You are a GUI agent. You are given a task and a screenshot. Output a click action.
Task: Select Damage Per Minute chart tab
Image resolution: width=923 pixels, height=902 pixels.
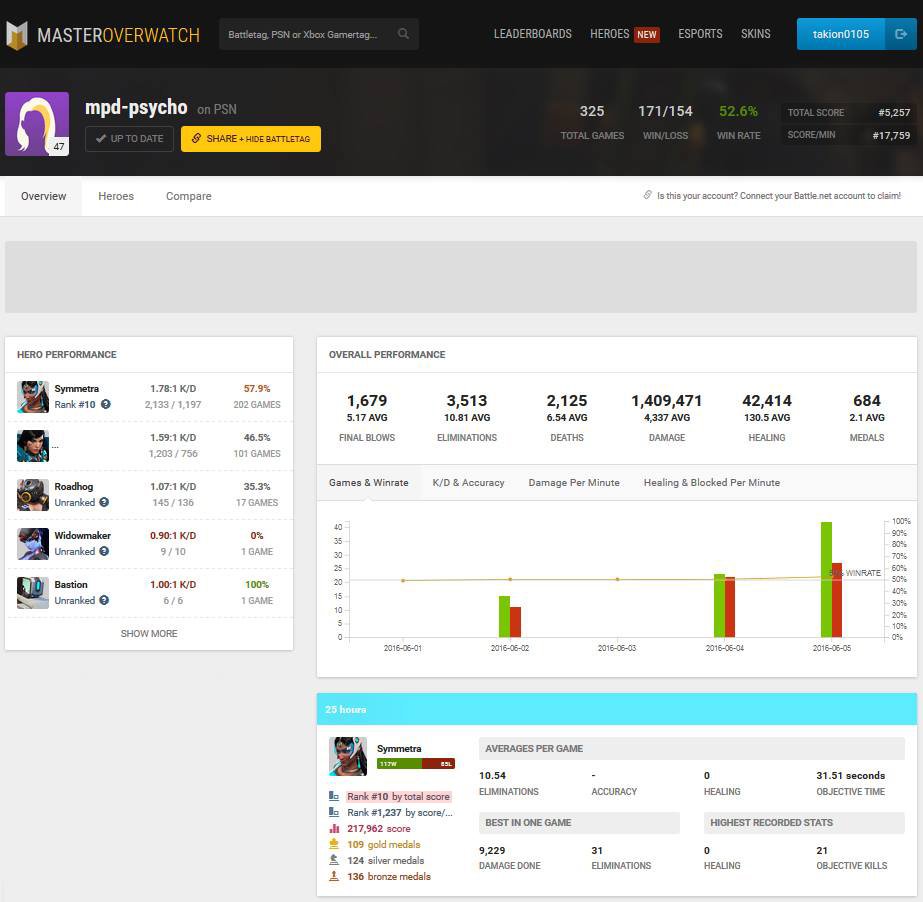(574, 482)
